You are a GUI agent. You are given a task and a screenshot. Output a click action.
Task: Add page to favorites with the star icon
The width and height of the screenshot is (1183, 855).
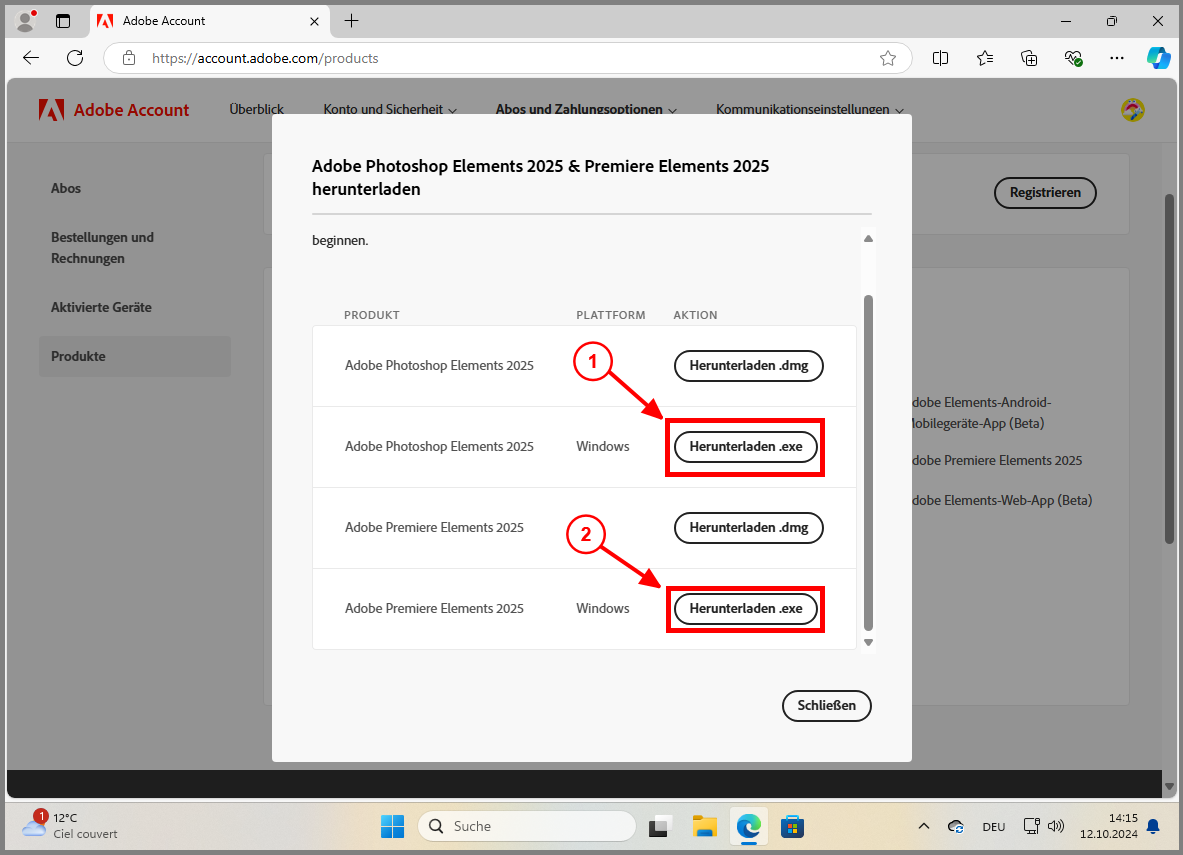pyautogui.click(x=887, y=58)
